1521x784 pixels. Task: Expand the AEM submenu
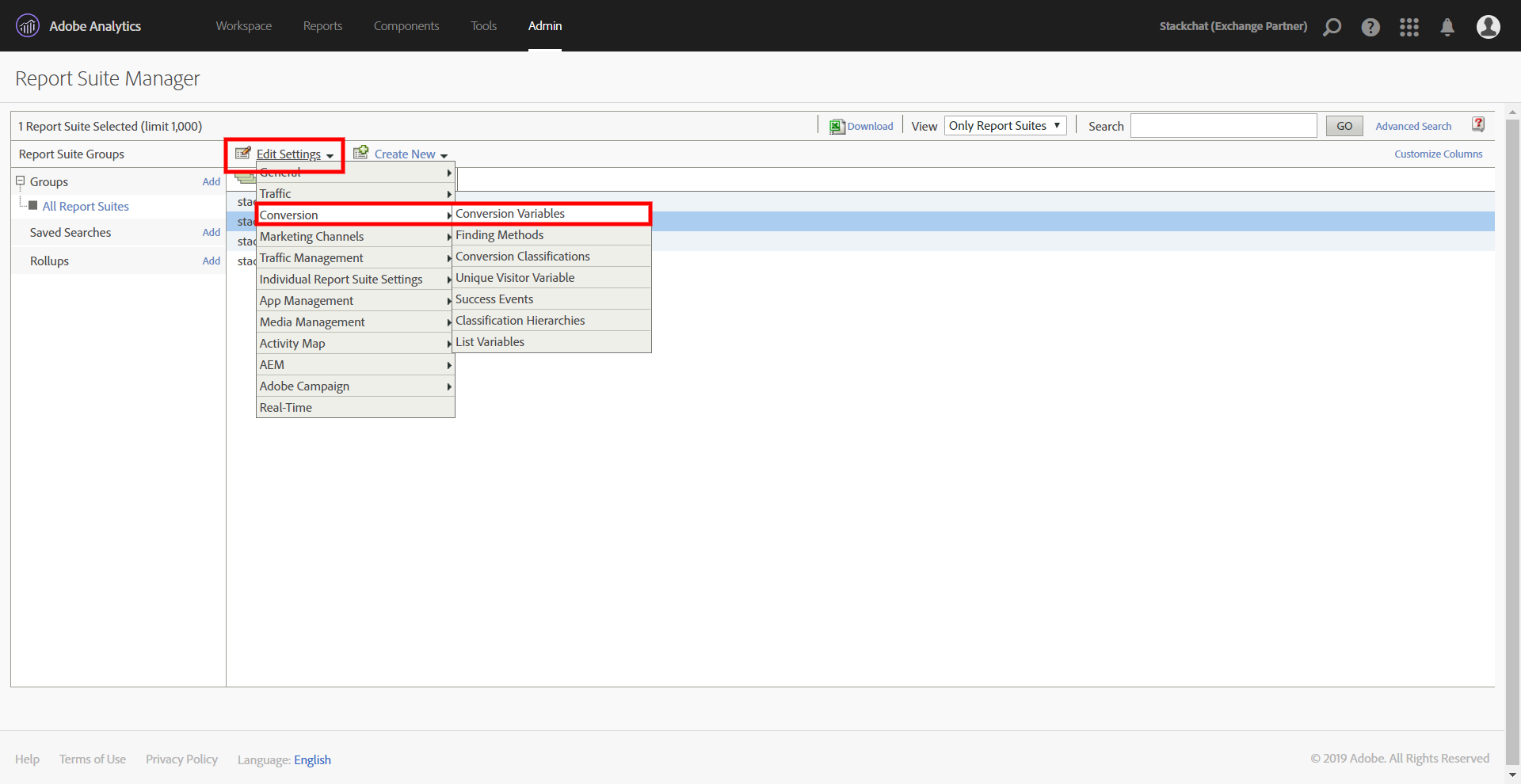pyautogui.click(x=356, y=365)
